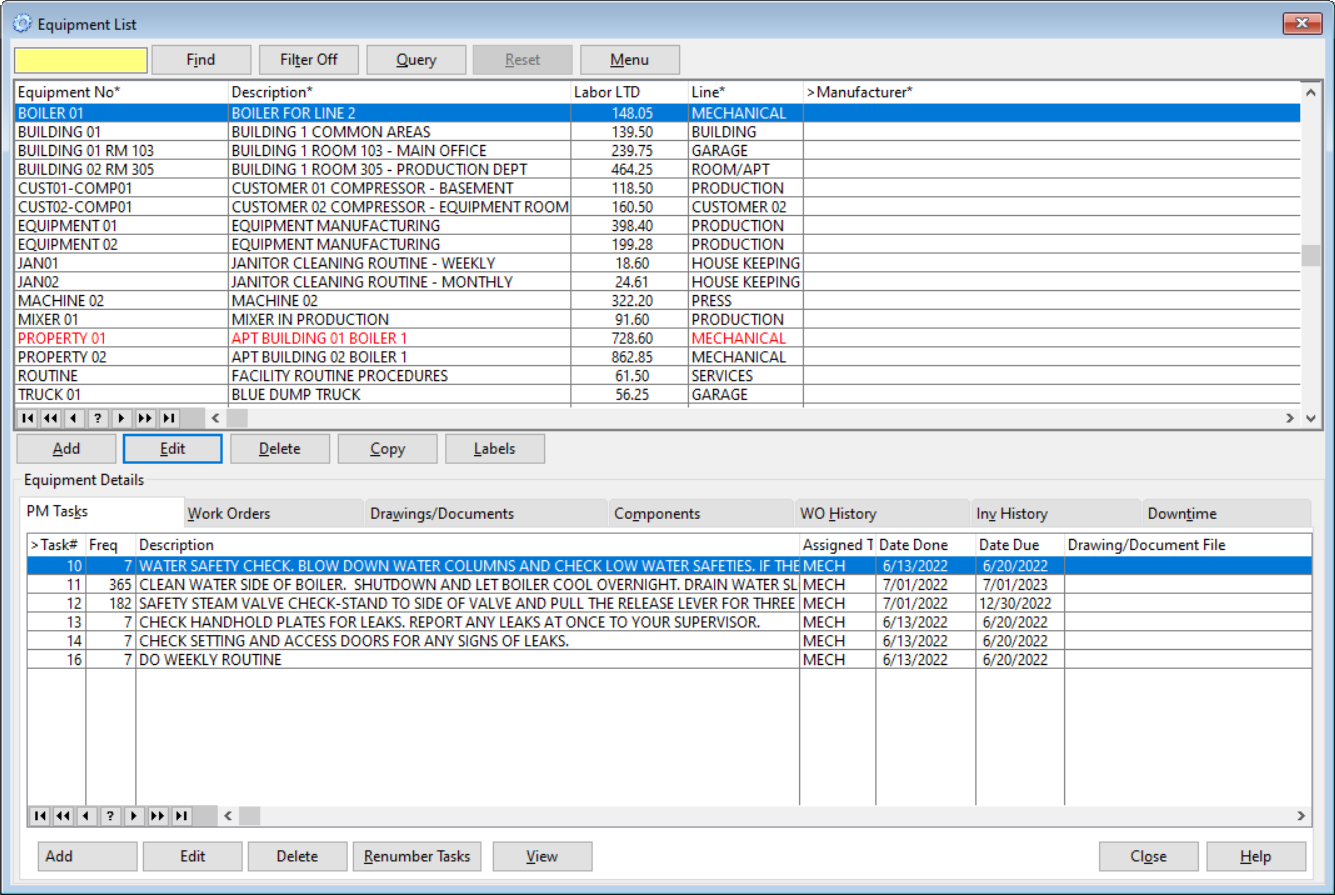Switch to the WO History tab

click(x=842, y=512)
